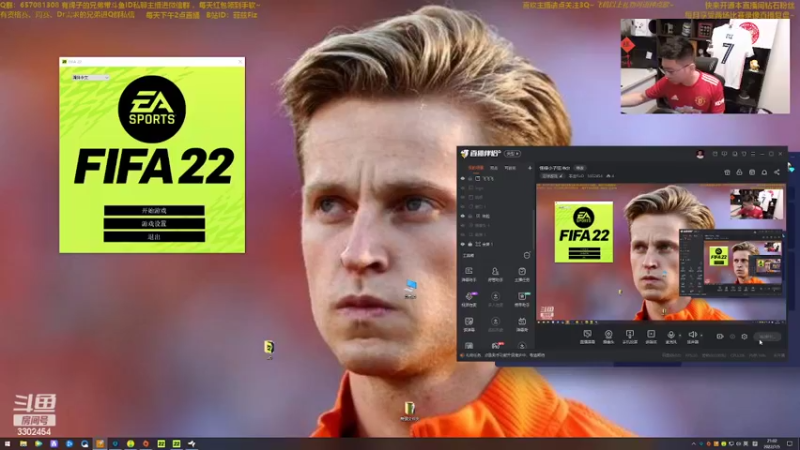Select the first (red highlighted) scene tab

coord(476,168)
